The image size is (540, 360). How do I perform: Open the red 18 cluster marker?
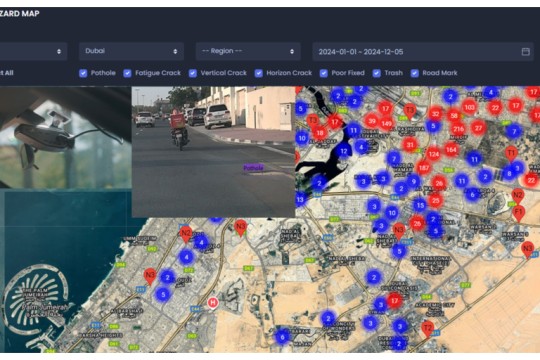click(x=320, y=133)
